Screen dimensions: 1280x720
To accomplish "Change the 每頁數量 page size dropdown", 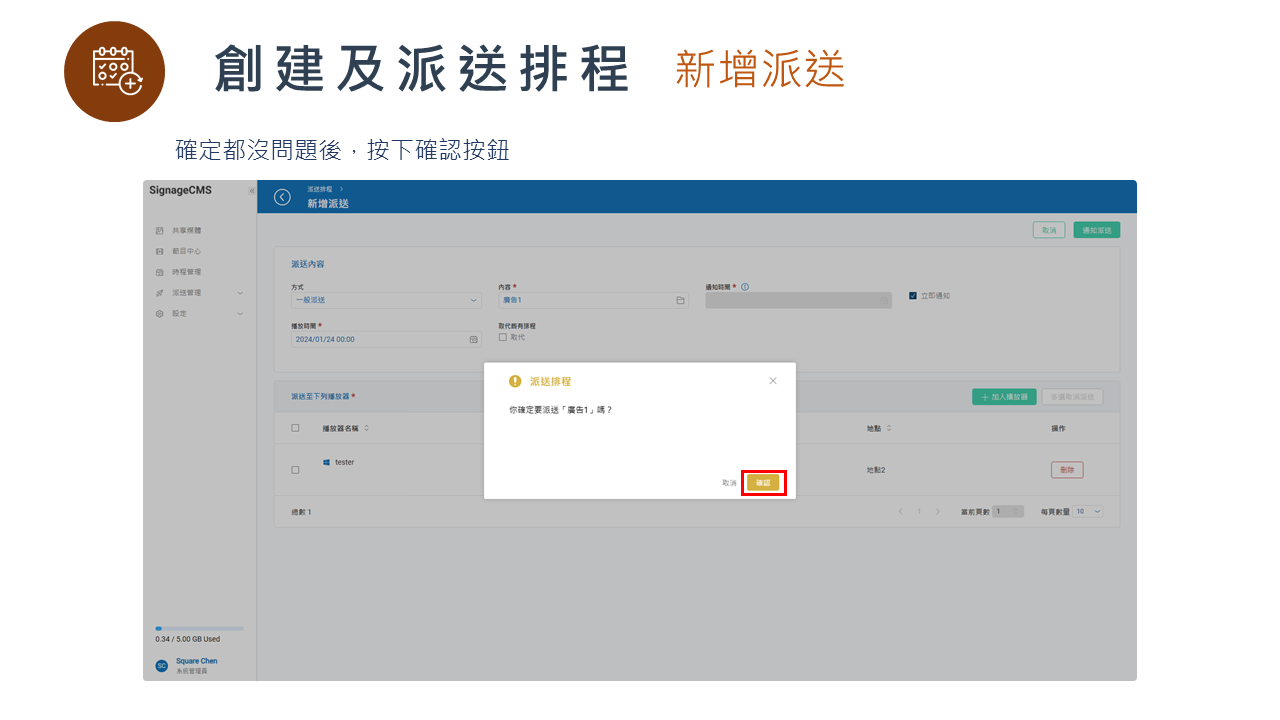I will (1088, 510).
